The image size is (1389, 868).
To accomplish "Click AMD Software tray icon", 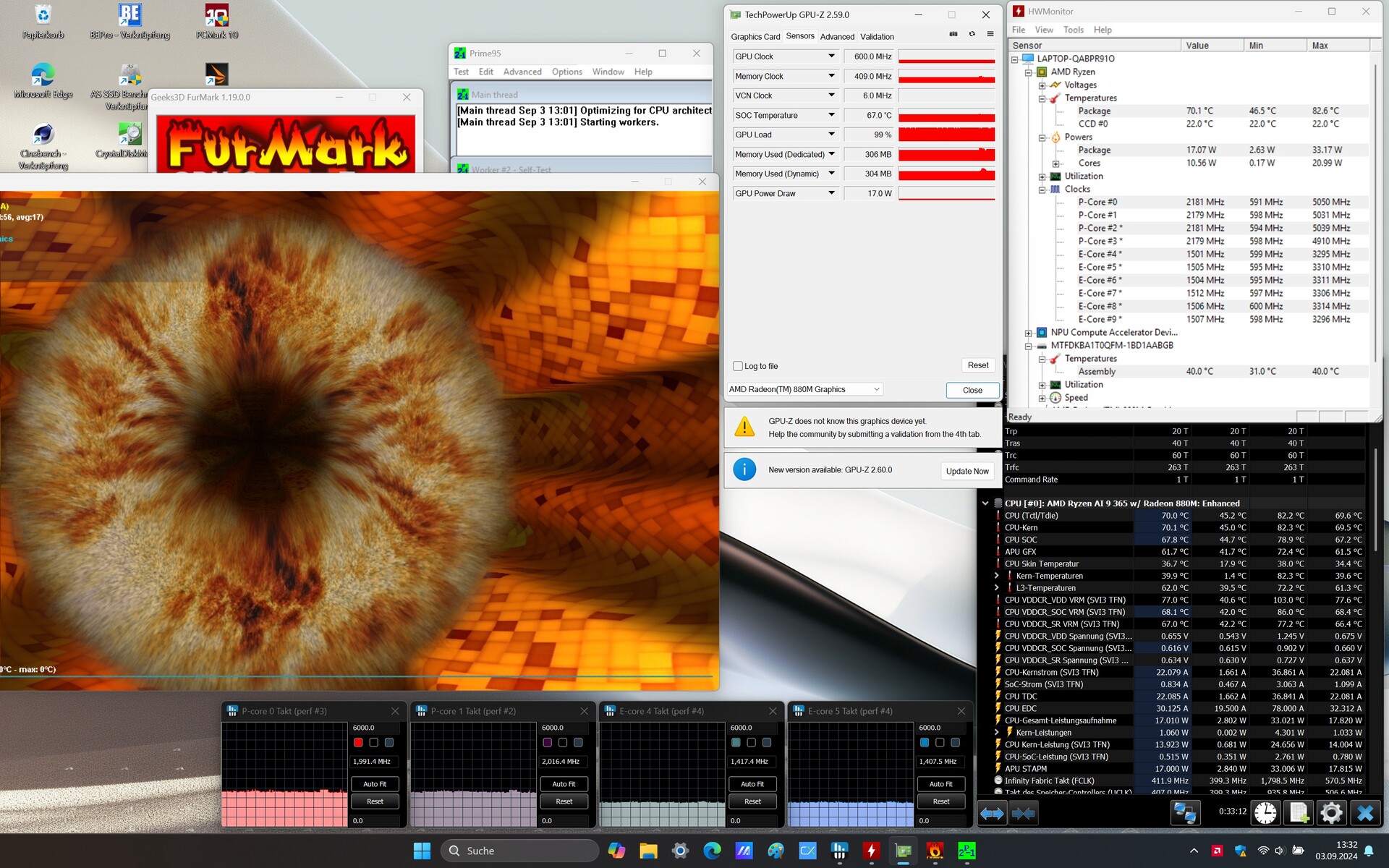I will (x=1218, y=851).
